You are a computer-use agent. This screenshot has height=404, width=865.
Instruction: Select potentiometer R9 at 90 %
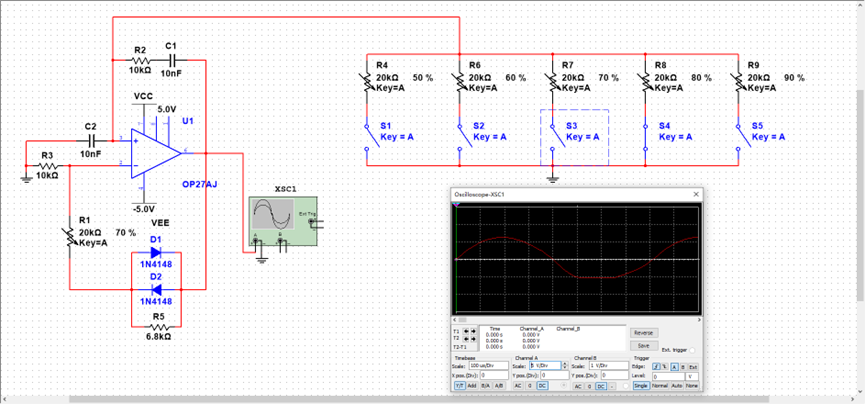(738, 83)
